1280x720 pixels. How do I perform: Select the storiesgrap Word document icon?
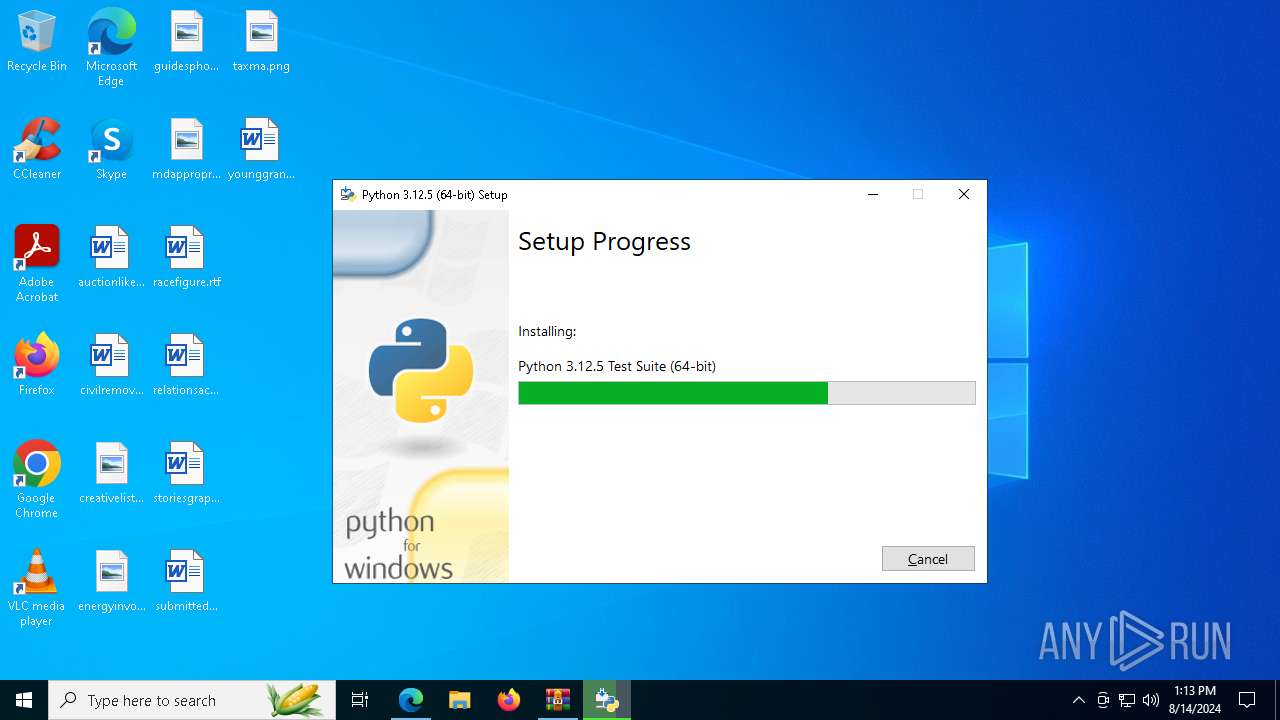(186, 474)
